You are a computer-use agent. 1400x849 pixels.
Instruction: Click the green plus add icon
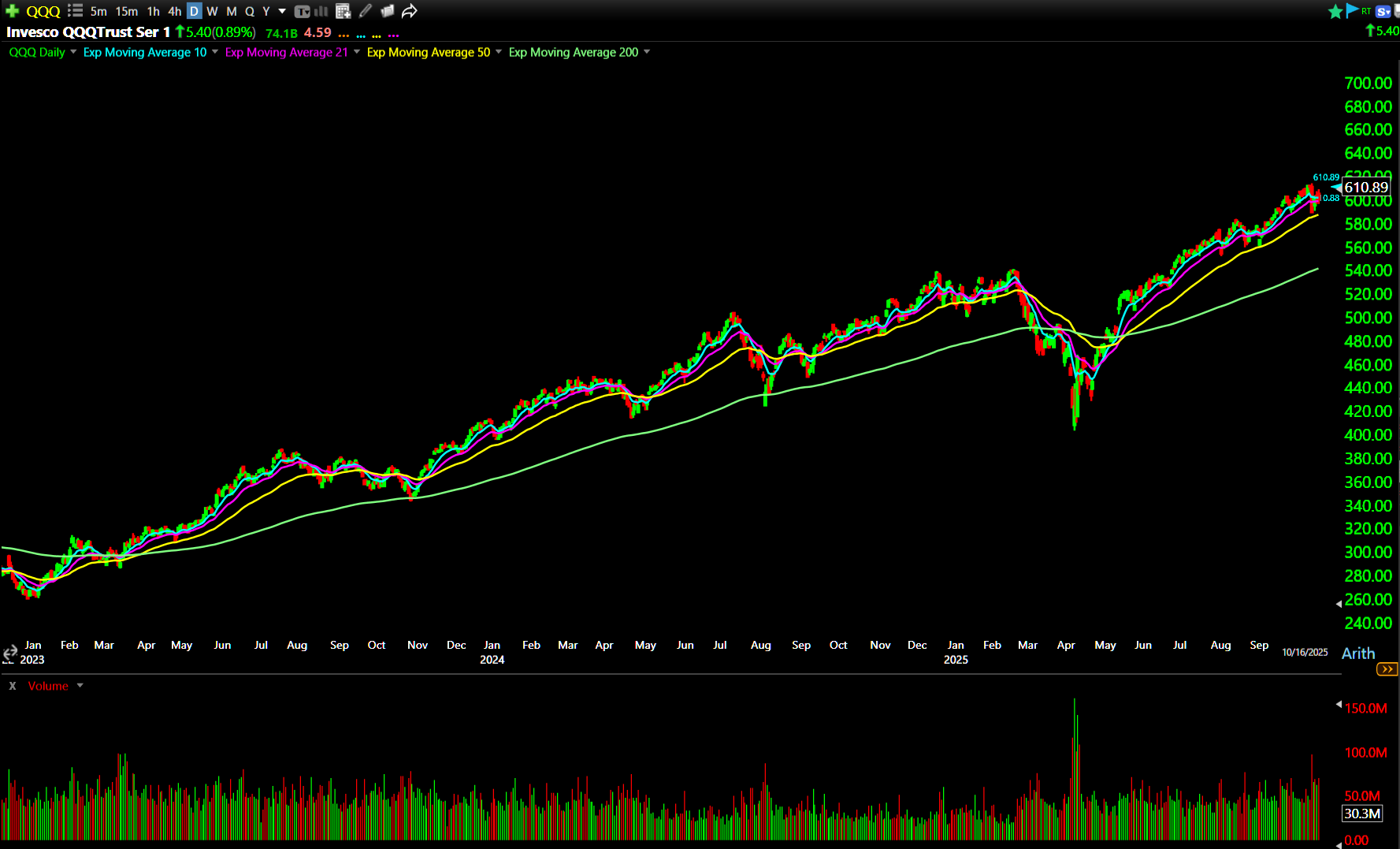[12, 11]
